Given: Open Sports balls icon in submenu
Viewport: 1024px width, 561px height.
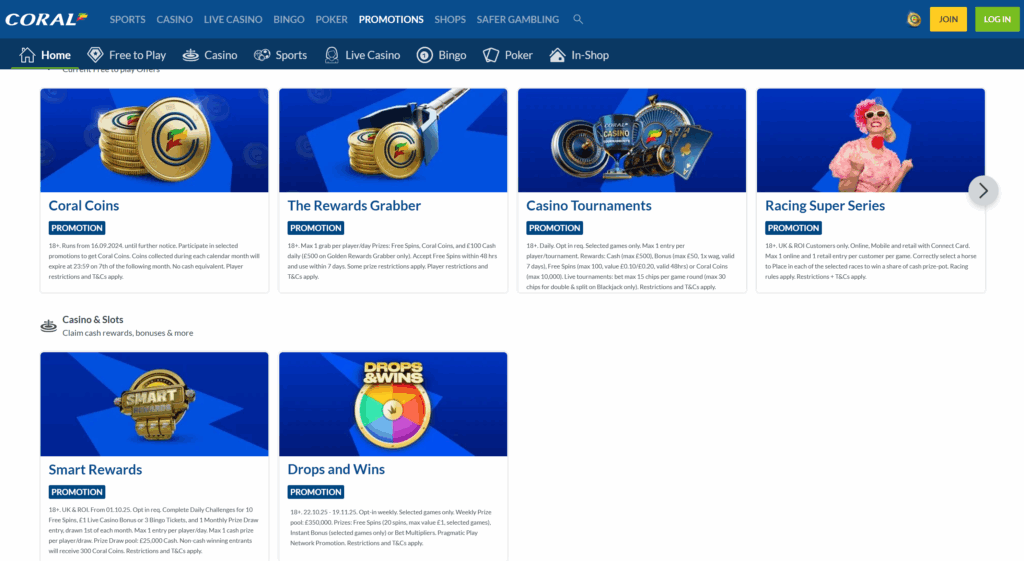Looking at the screenshot, I should 262,55.
